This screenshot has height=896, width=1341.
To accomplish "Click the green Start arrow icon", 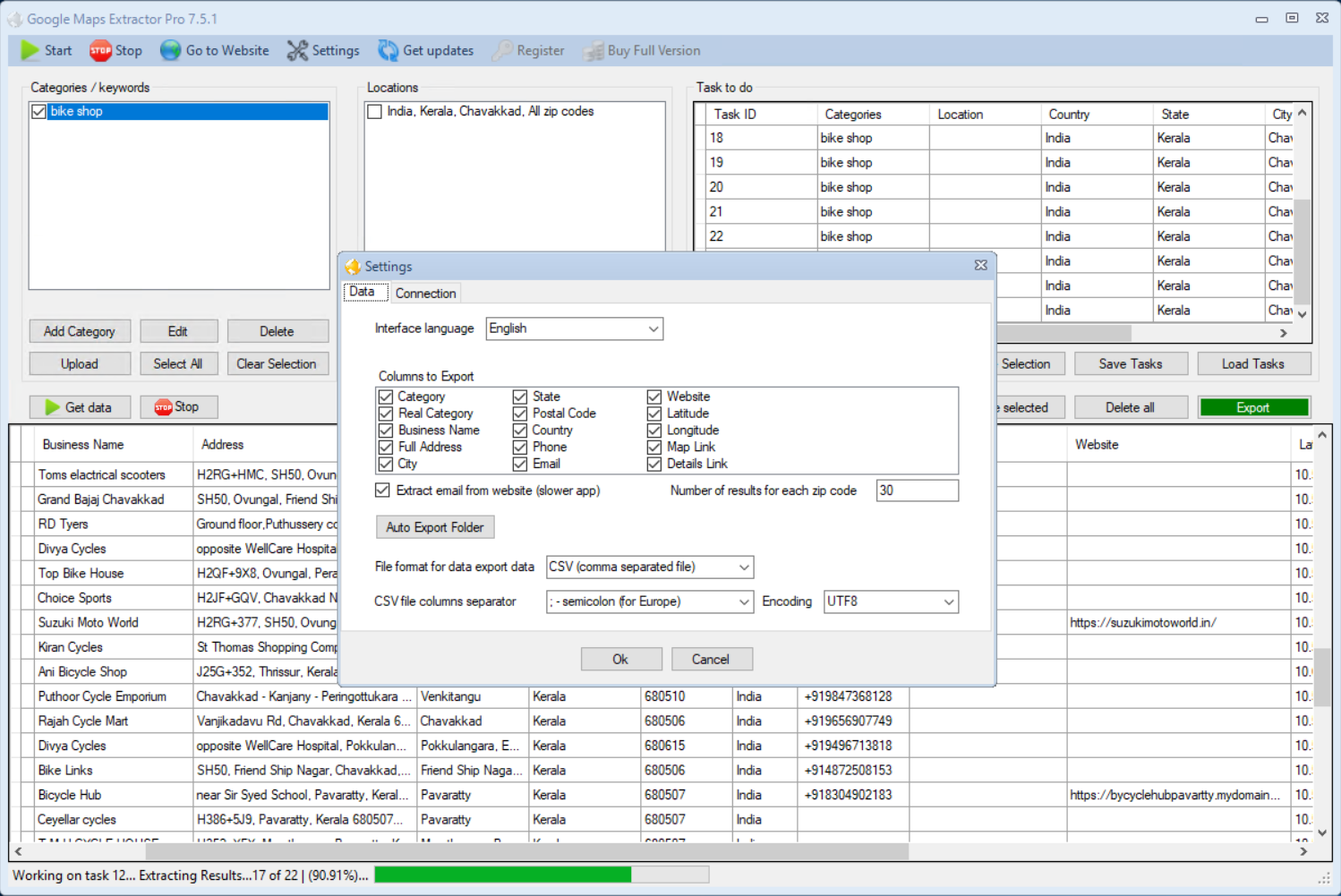I will point(30,51).
